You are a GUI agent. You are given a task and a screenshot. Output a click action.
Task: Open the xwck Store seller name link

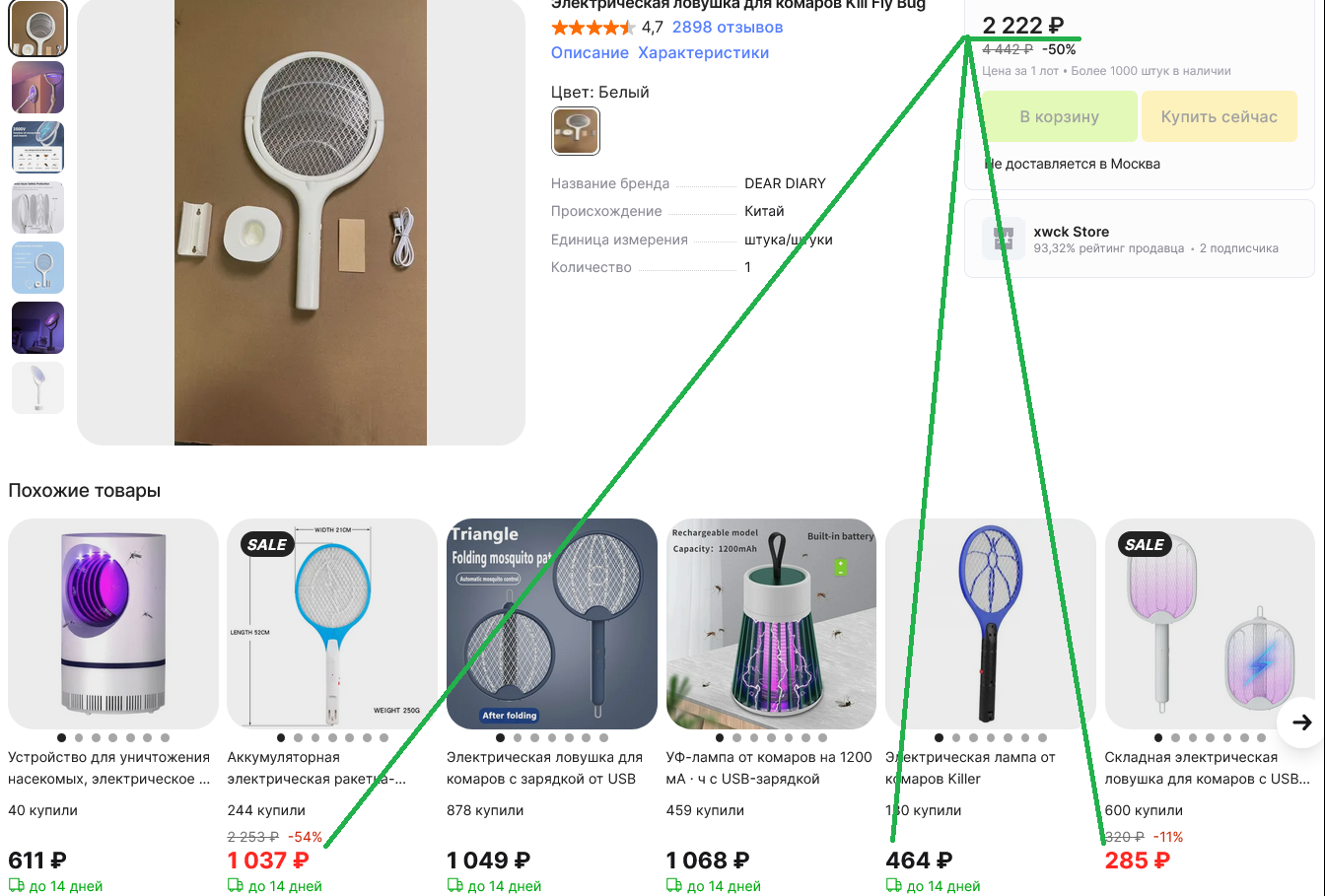click(1072, 232)
